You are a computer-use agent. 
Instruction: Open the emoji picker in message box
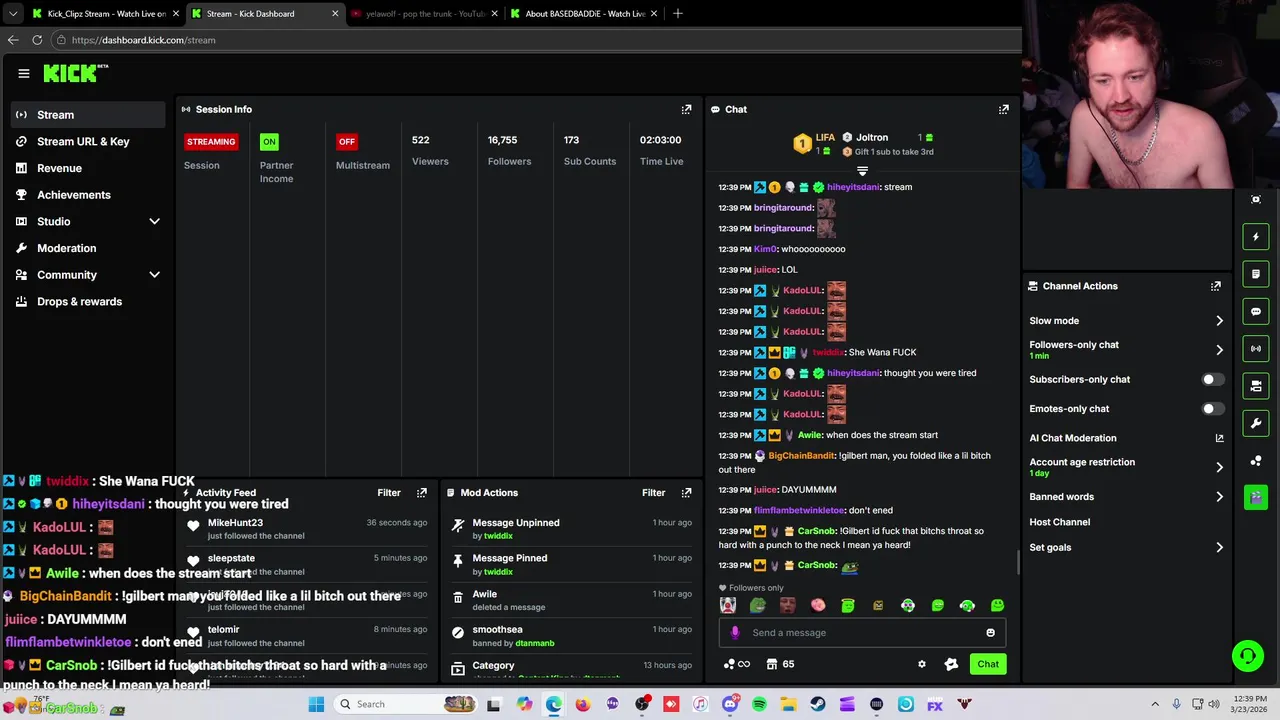pos(991,633)
